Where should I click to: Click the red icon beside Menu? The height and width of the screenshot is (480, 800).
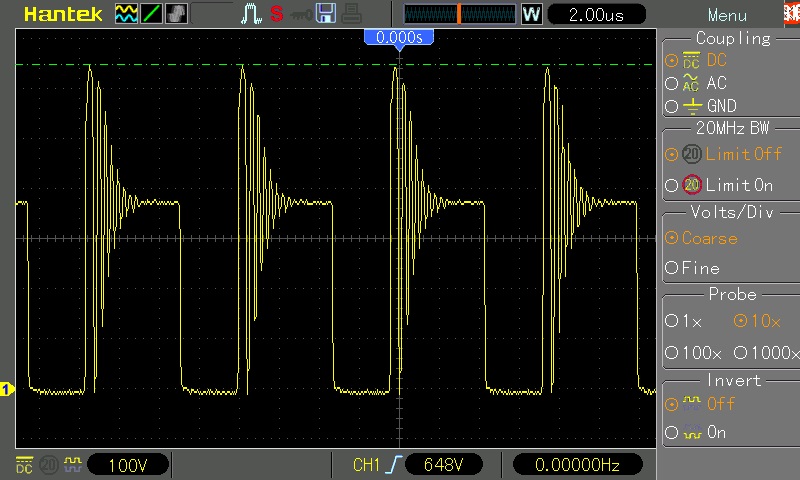click(x=792, y=14)
